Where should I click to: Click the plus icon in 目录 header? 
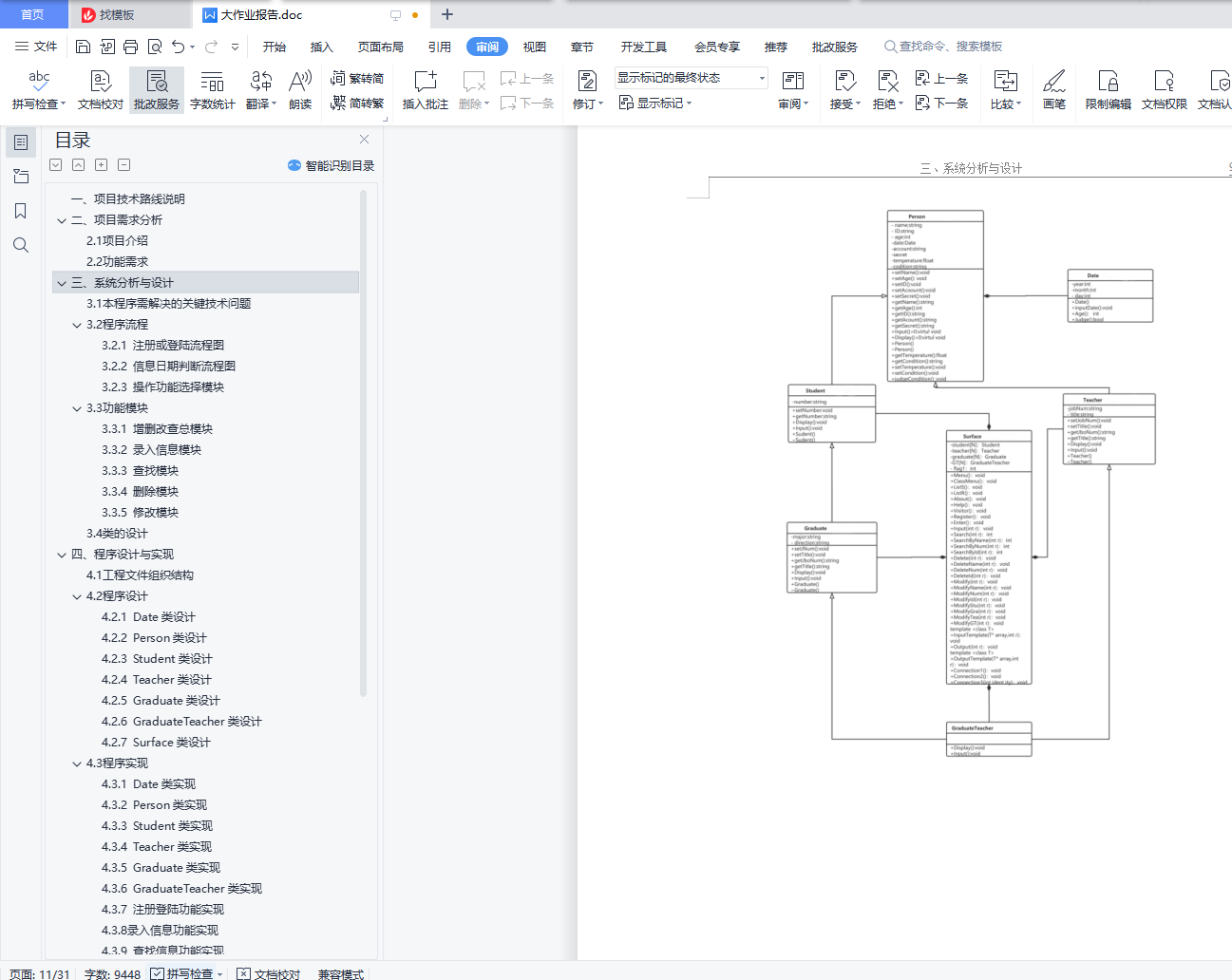point(102,165)
